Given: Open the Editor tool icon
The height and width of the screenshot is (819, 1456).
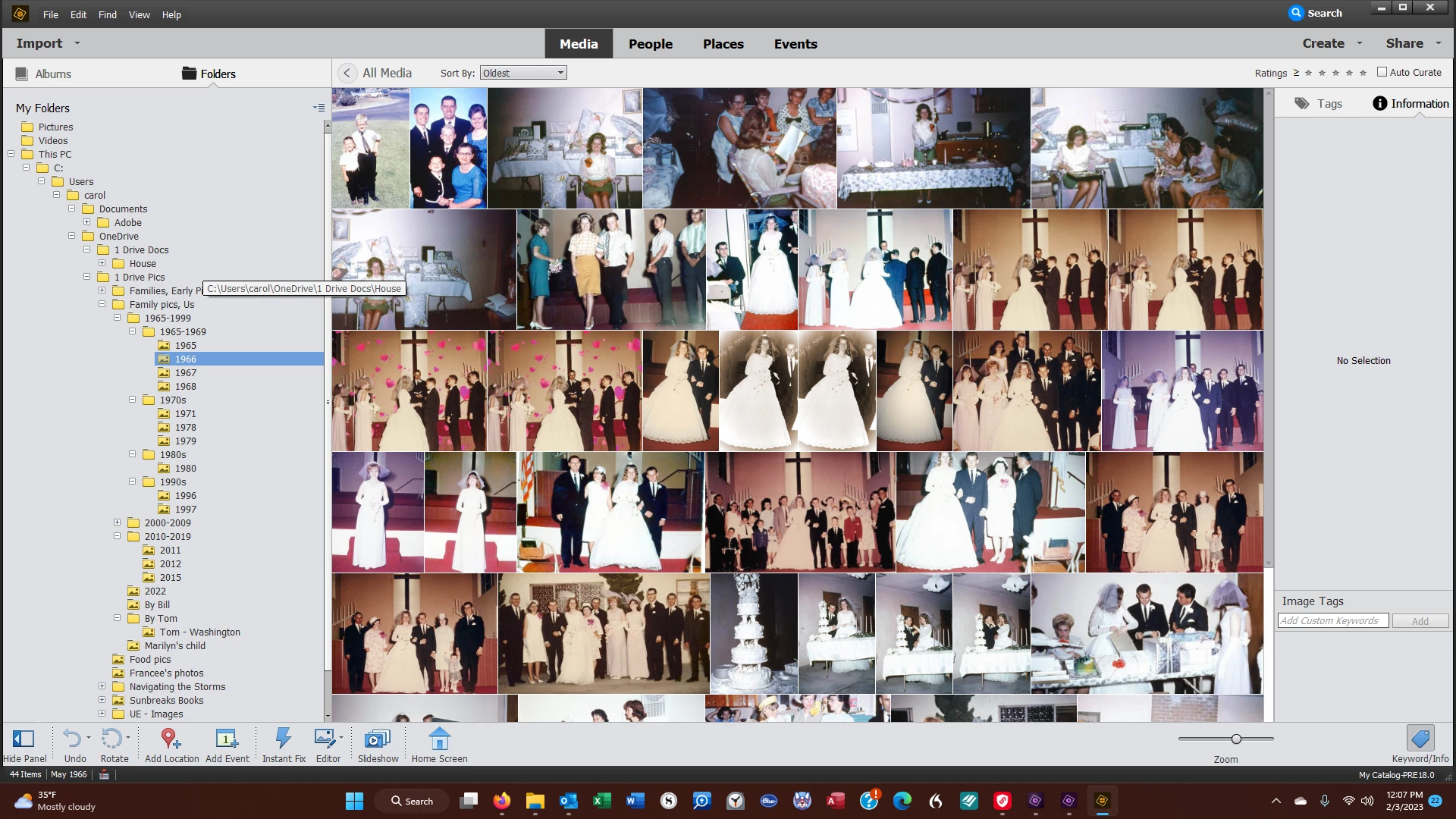Looking at the screenshot, I should click(325, 739).
